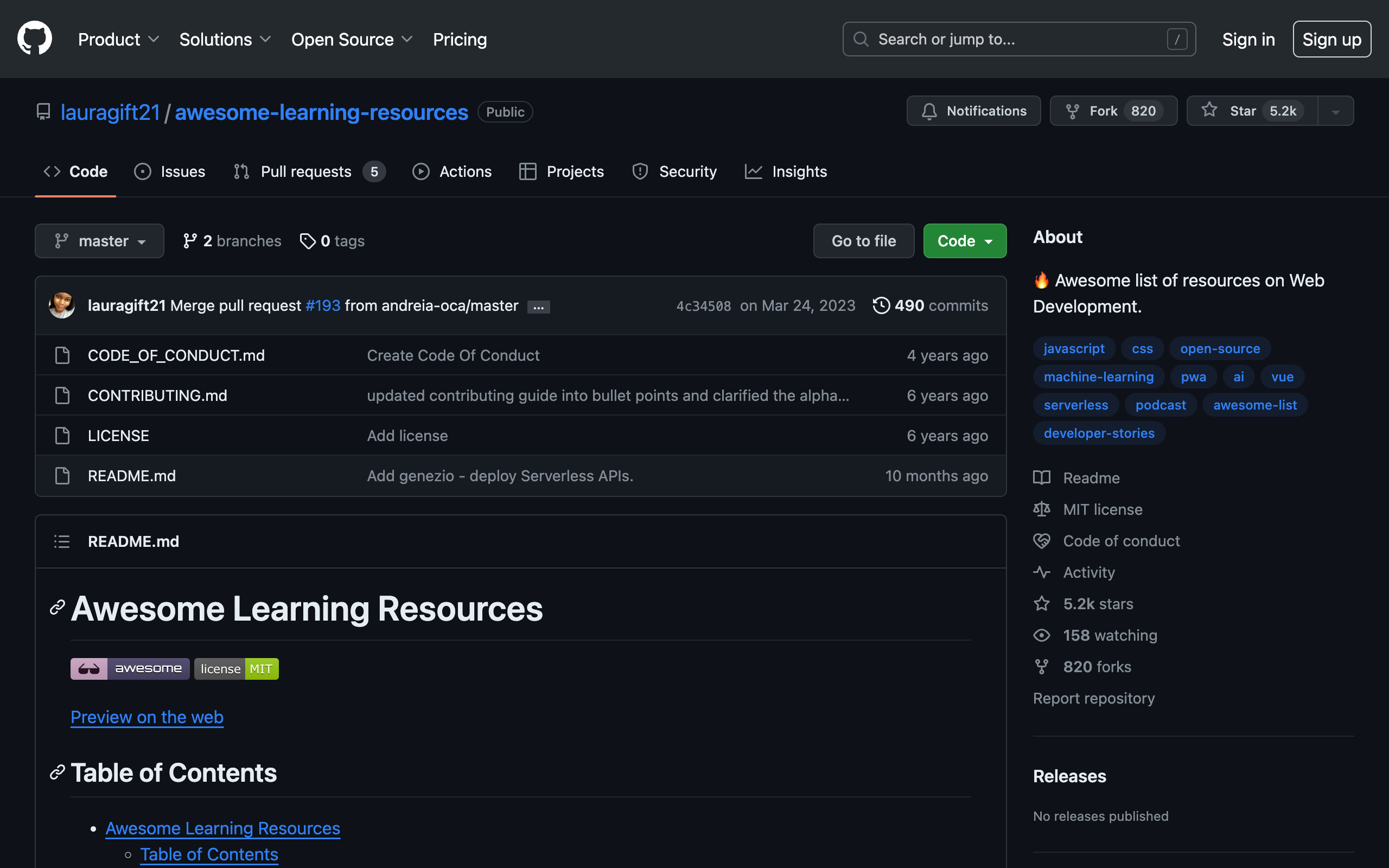
Task: Click the file icon for CONTRIBUTING.md
Action: tap(62, 395)
